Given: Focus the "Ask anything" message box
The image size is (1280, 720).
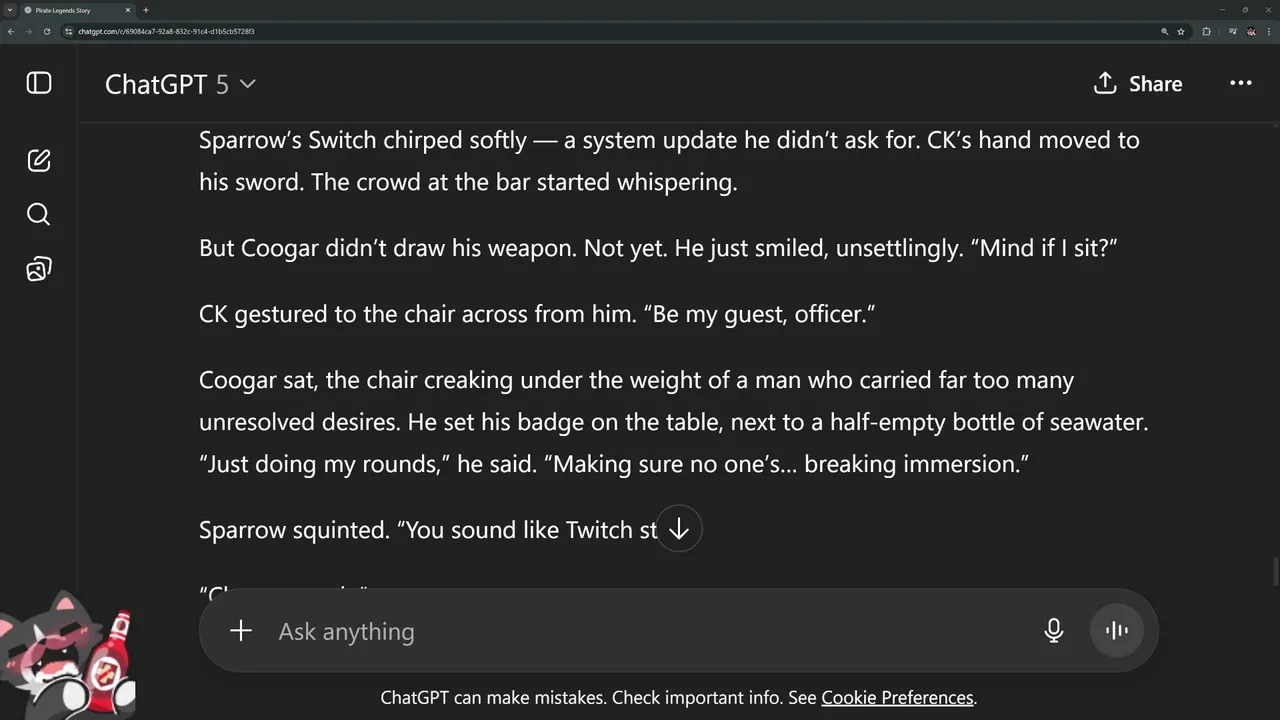Looking at the screenshot, I should pyautogui.click(x=640, y=631).
